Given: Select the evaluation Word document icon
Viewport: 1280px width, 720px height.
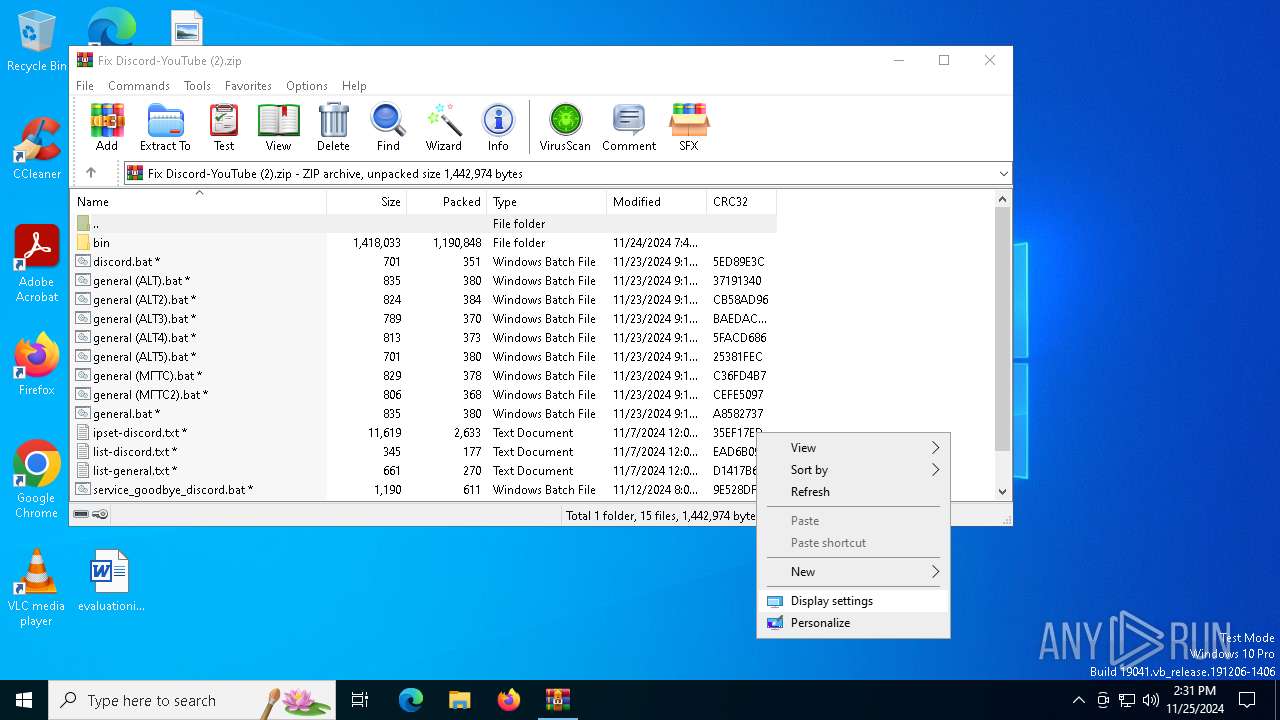Looking at the screenshot, I should 110,581.
